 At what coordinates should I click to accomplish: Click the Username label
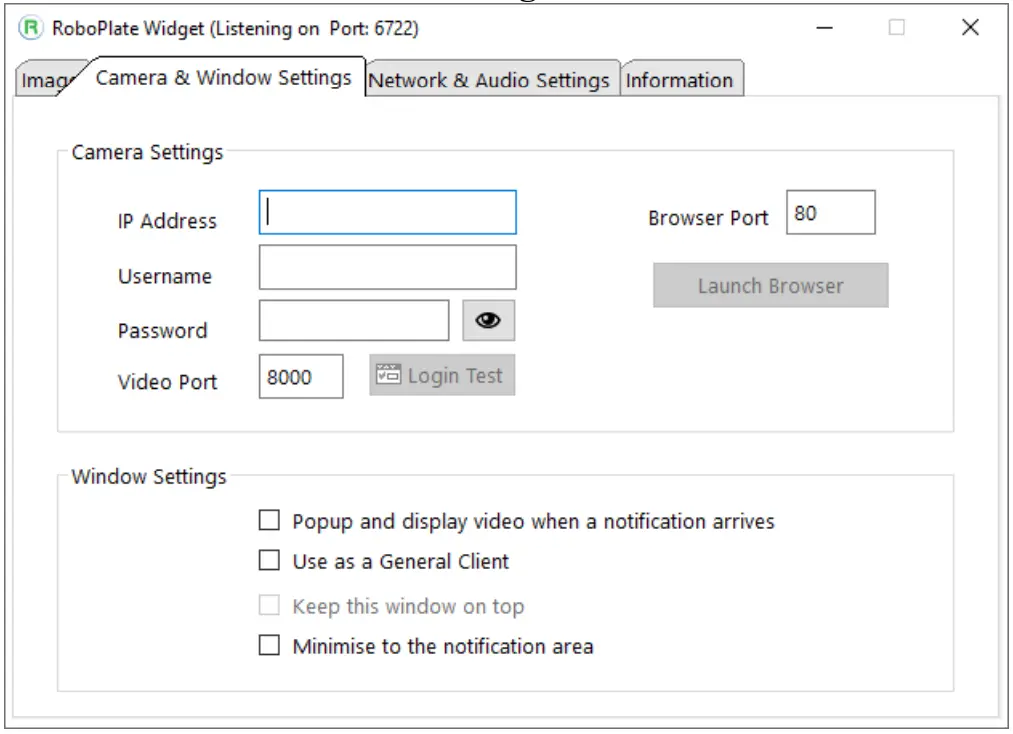(x=165, y=276)
